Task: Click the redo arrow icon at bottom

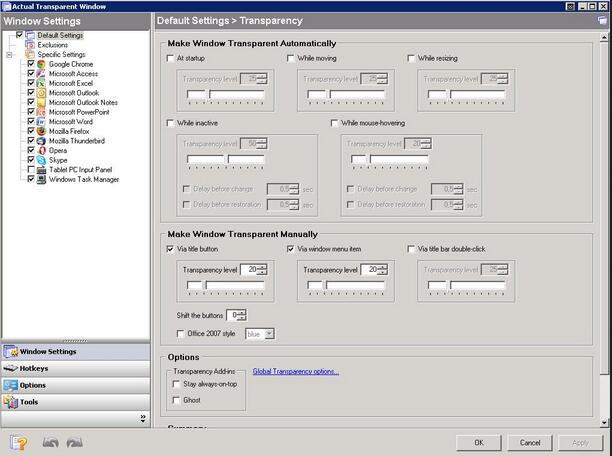Action: point(75,443)
